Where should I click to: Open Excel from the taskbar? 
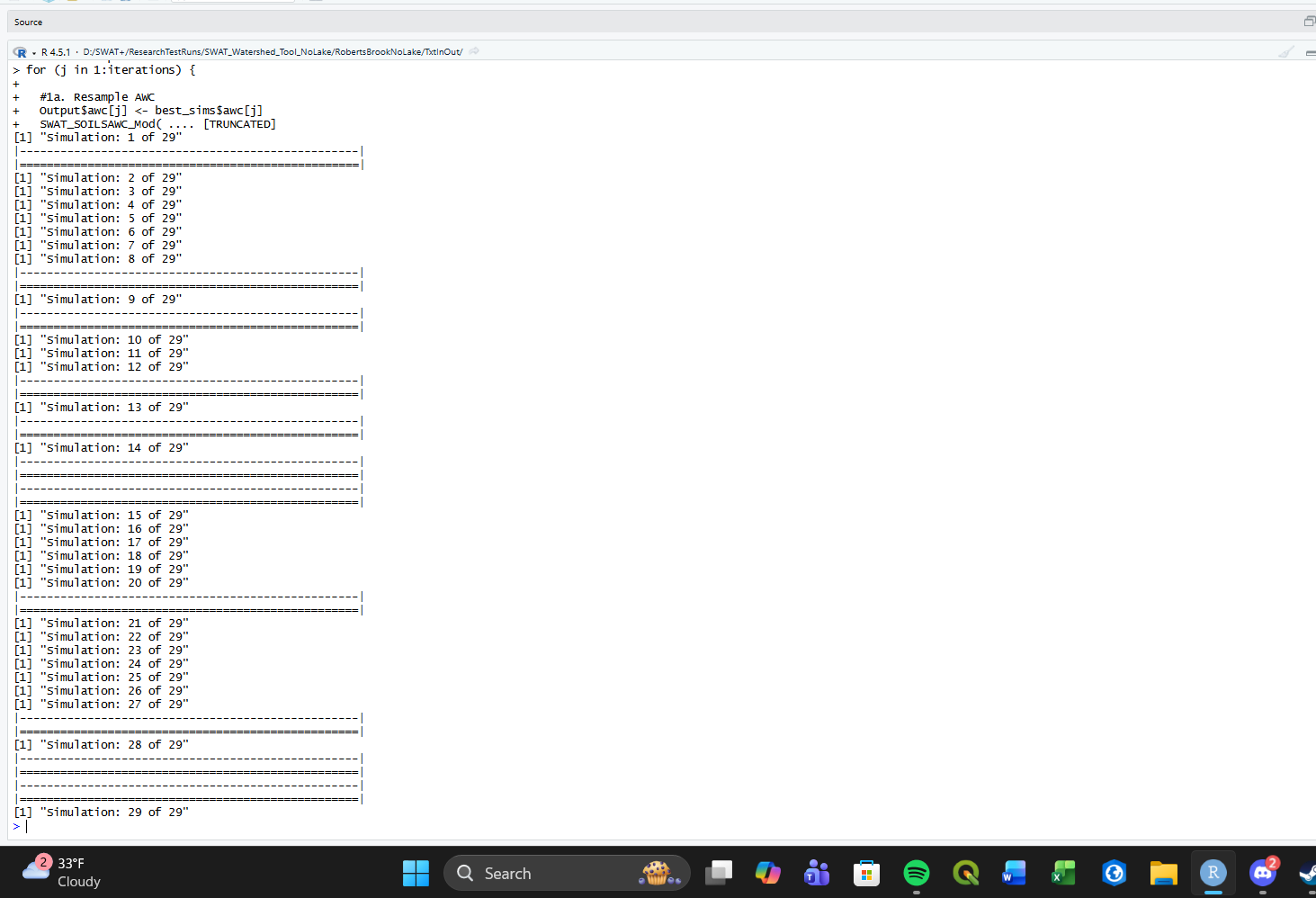[1063, 873]
